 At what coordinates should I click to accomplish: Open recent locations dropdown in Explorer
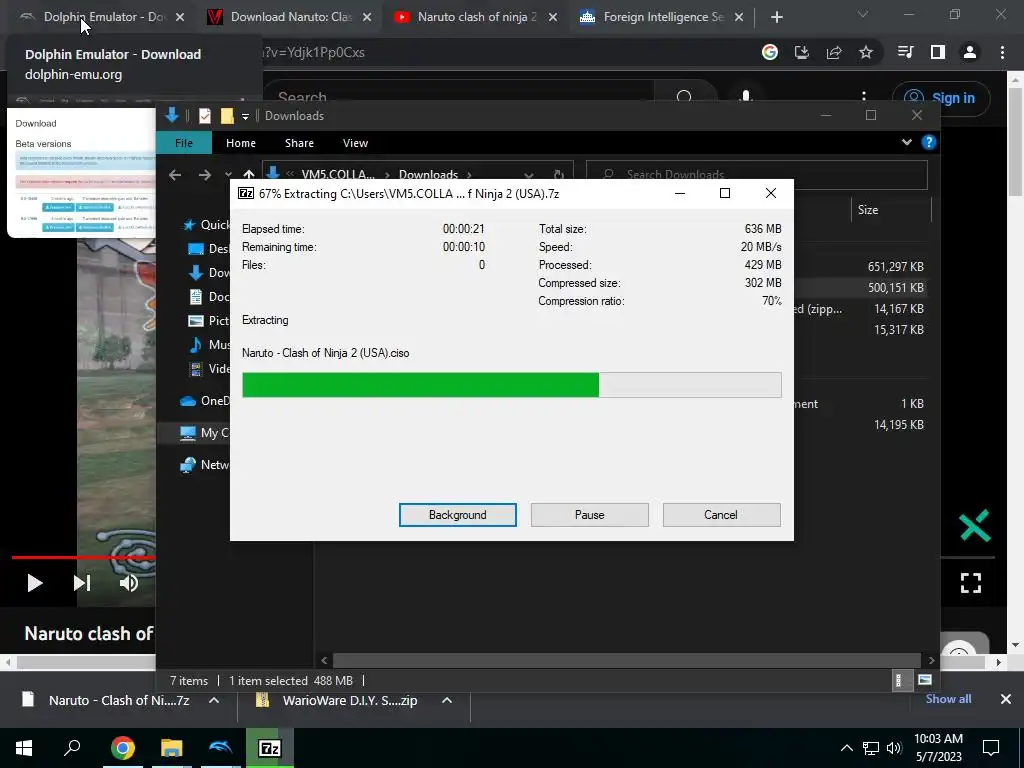[x=228, y=174]
